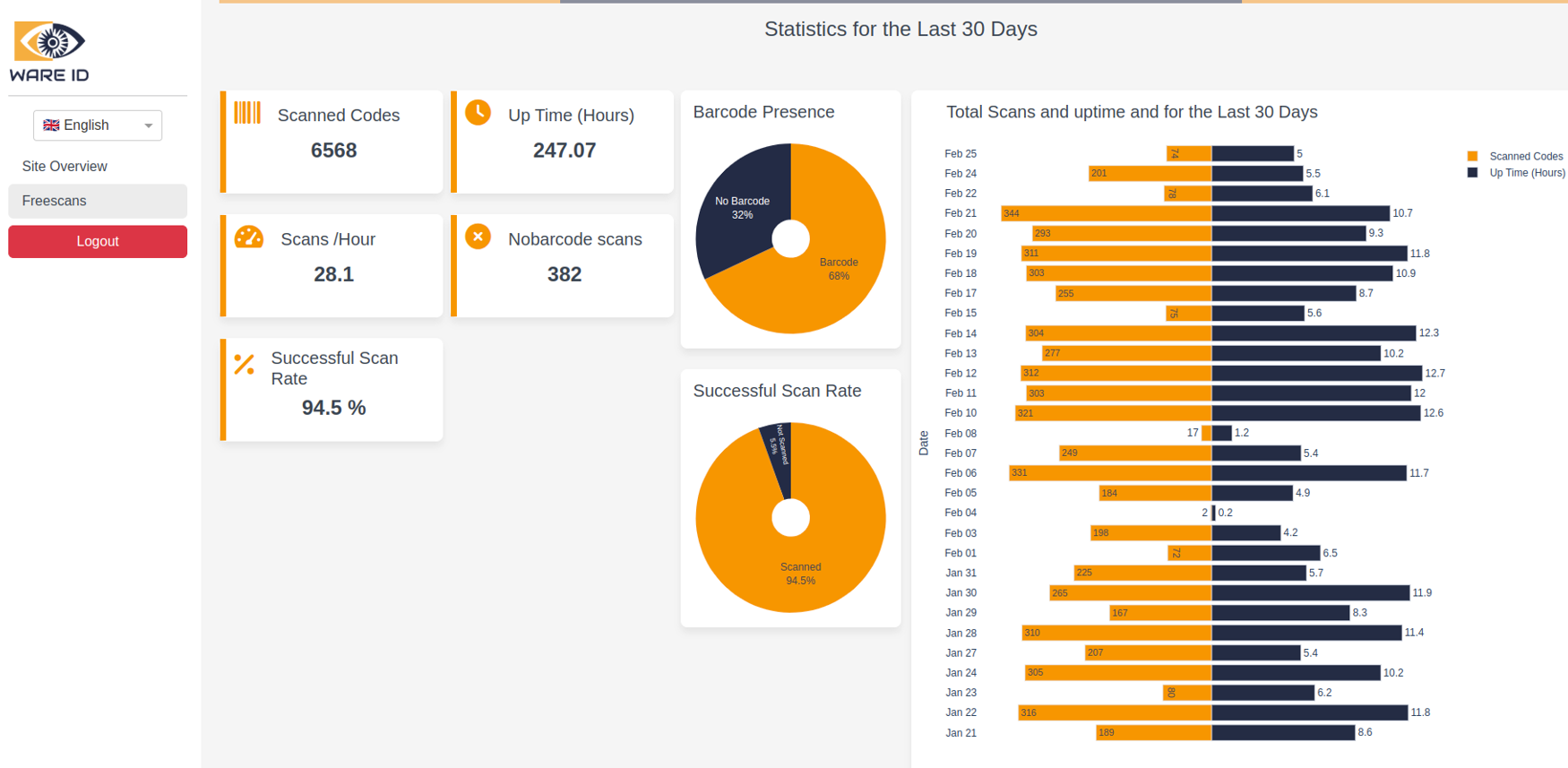Viewport: 1568px width, 768px height.
Task: Click the X circle icon on Nobarcode scans
Action: 478,237
